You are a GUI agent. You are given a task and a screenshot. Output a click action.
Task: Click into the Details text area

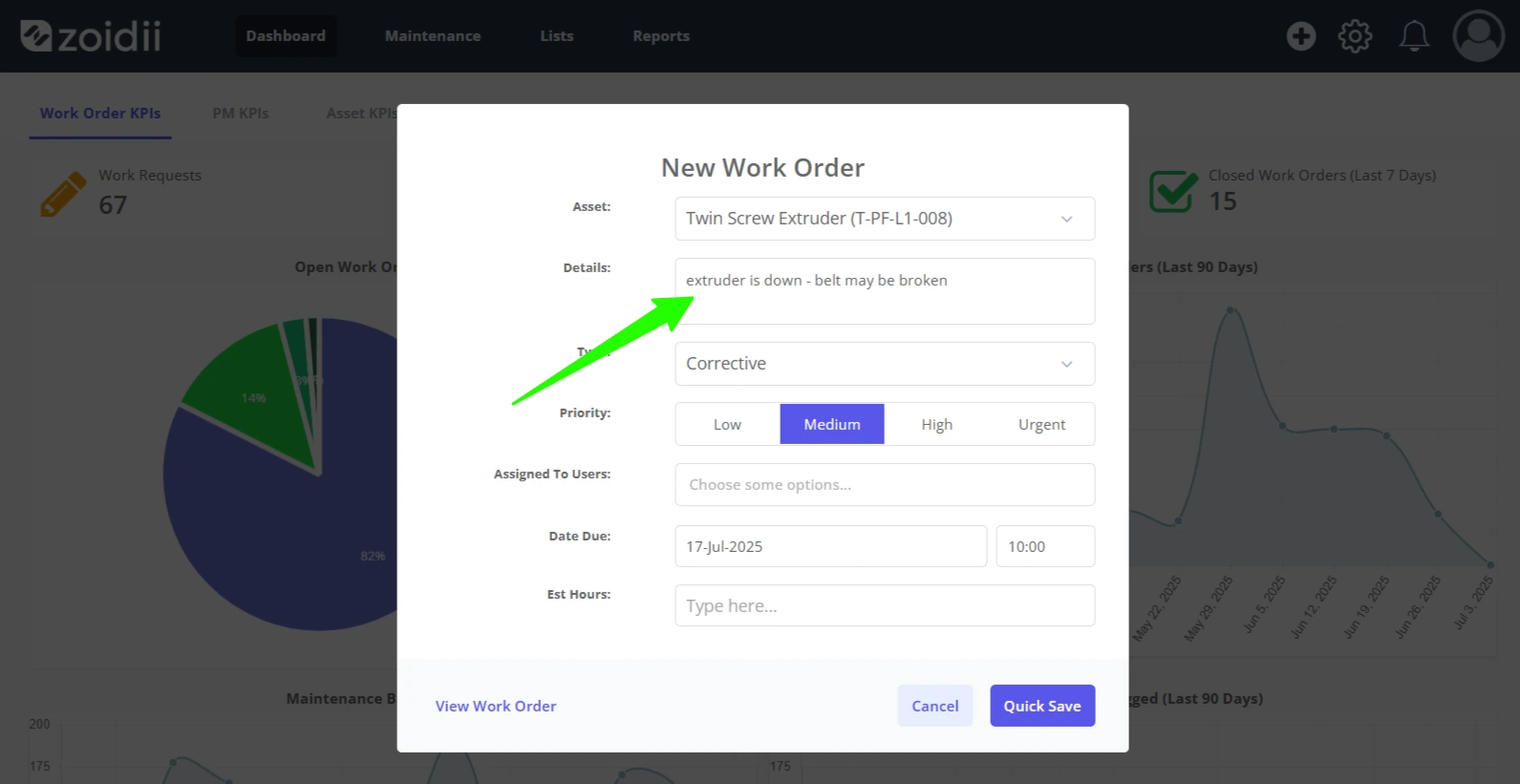[885, 291]
